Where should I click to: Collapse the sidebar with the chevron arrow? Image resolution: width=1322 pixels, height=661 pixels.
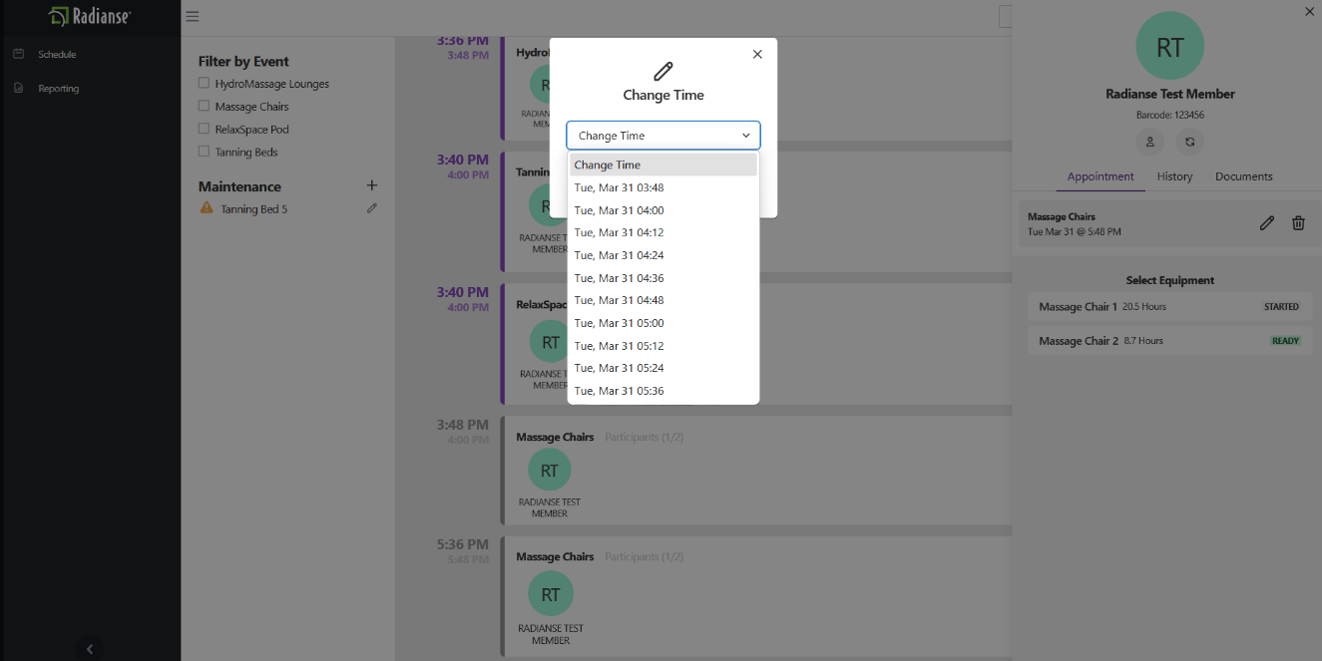pos(90,649)
